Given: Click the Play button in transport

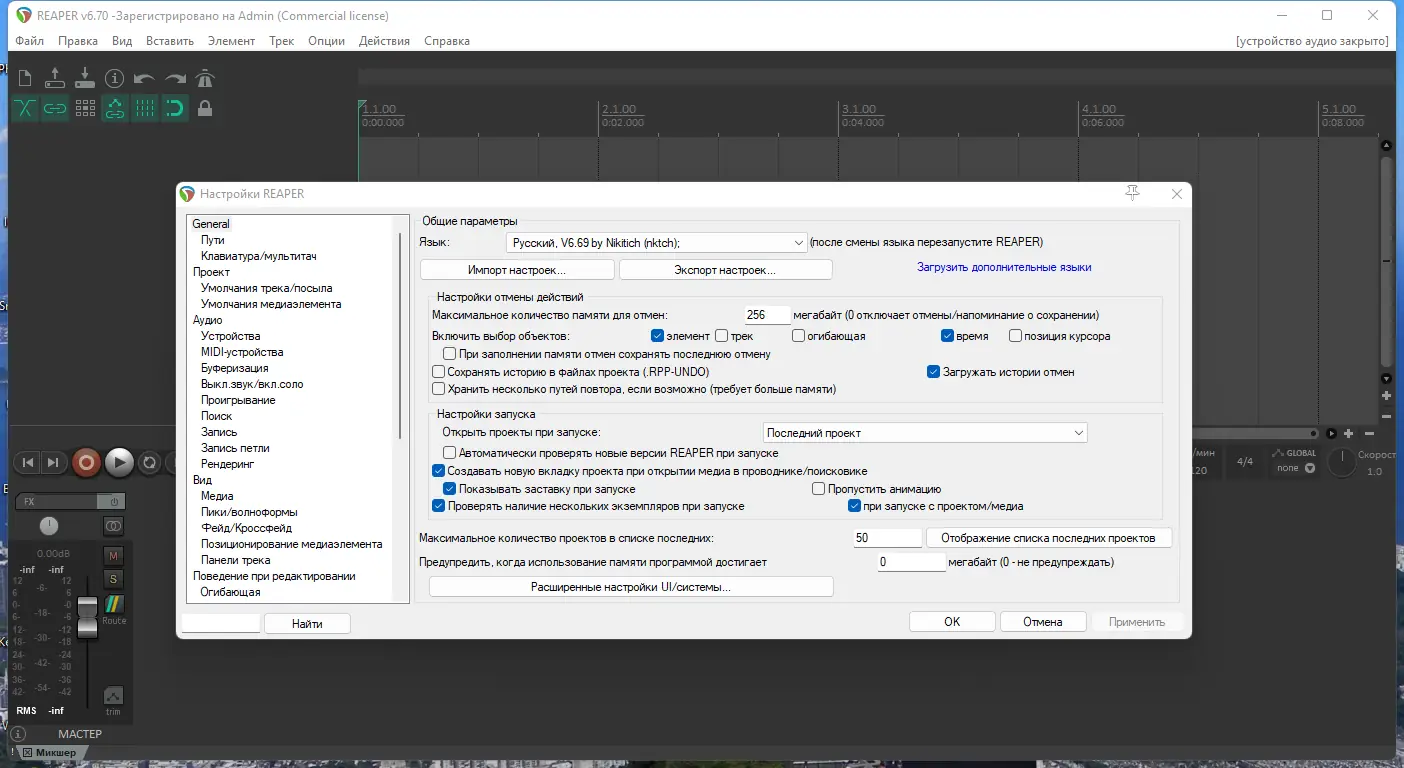Looking at the screenshot, I should (x=119, y=462).
